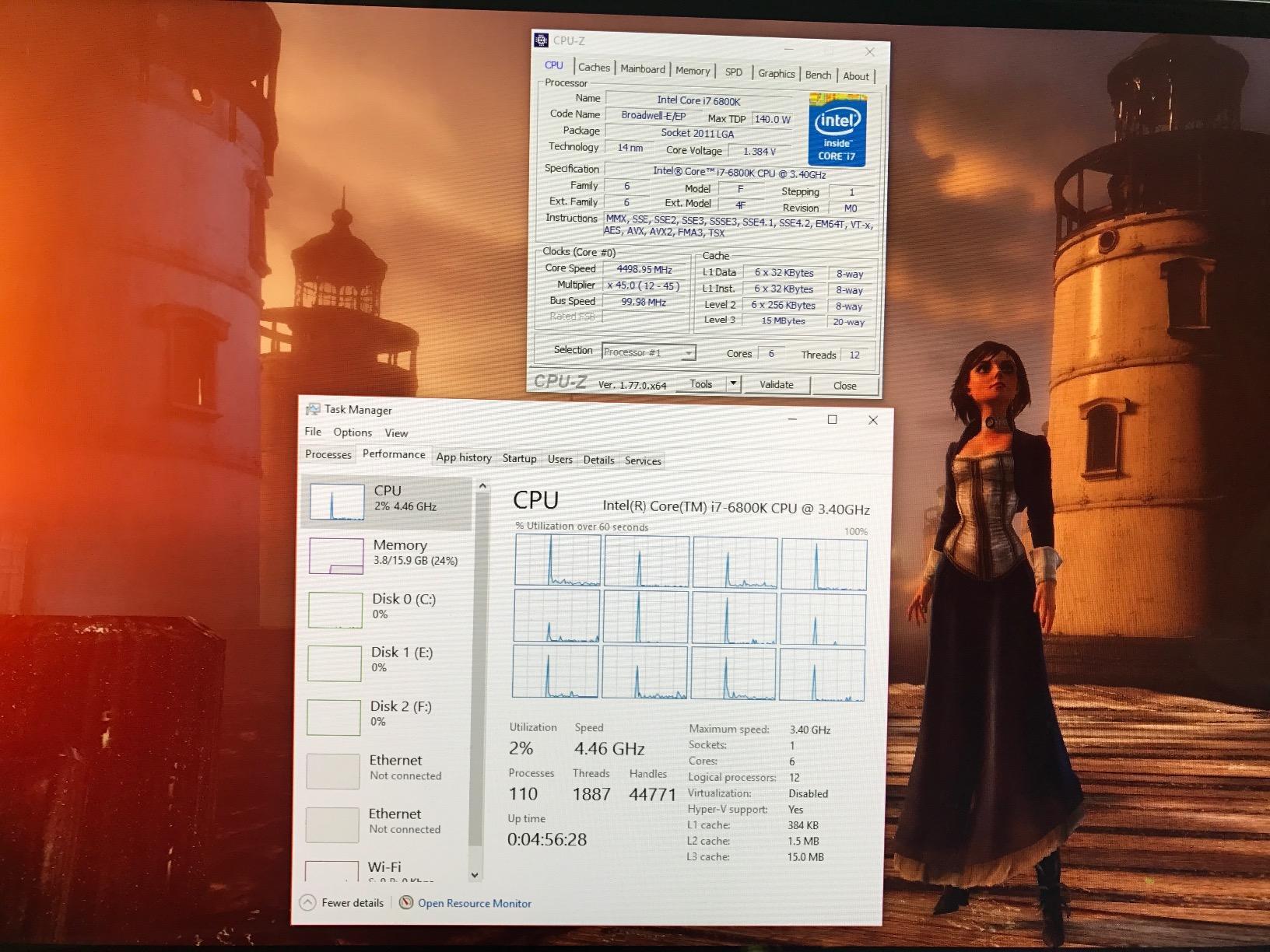Viewport: 1270px width, 952px height.
Task: Open the Memory tab in CPU-Z
Action: 693,71
